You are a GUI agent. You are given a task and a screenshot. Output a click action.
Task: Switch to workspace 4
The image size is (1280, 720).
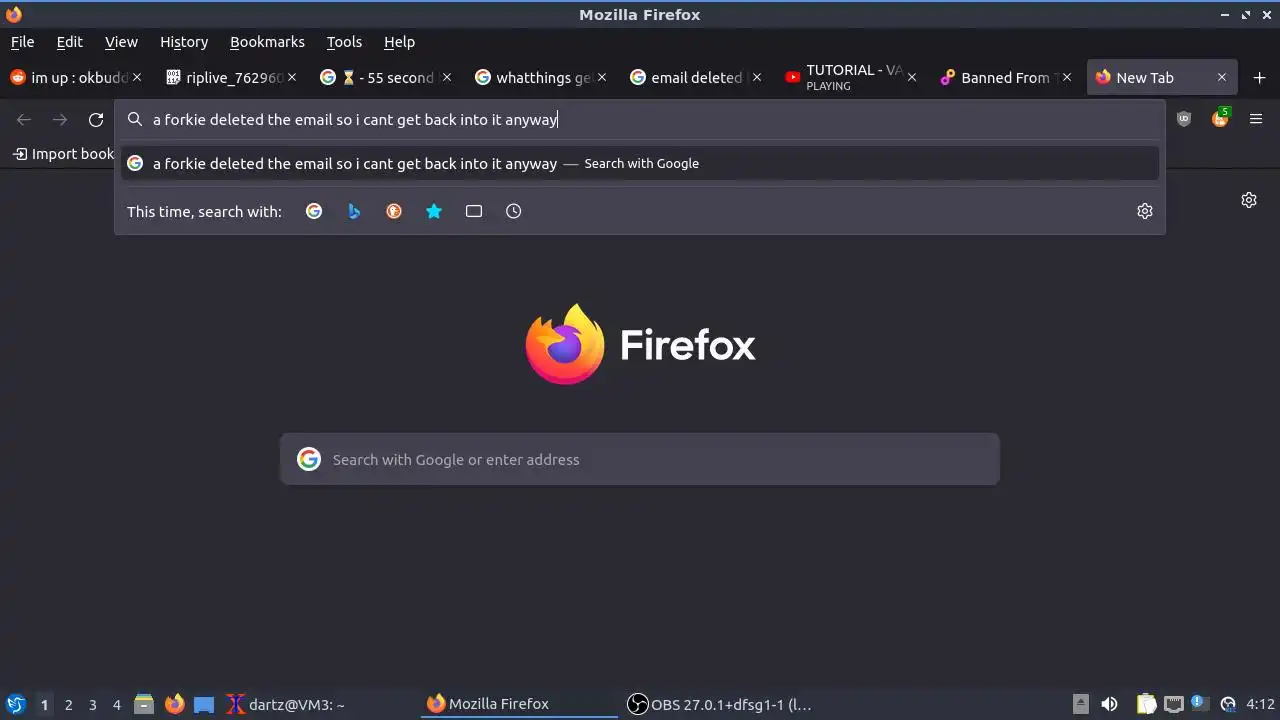click(x=116, y=704)
